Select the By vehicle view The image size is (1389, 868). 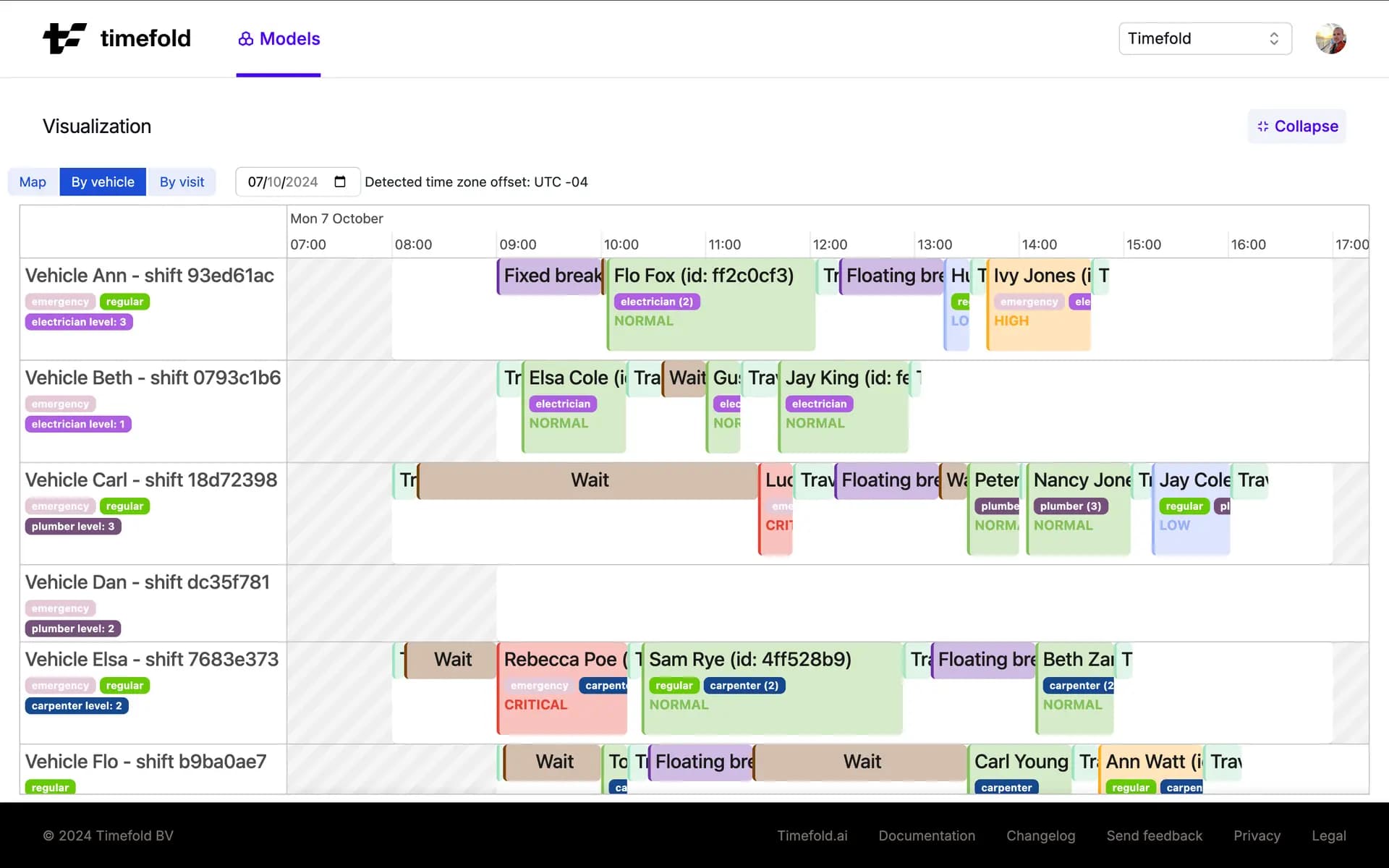pyautogui.click(x=103, y=182)
